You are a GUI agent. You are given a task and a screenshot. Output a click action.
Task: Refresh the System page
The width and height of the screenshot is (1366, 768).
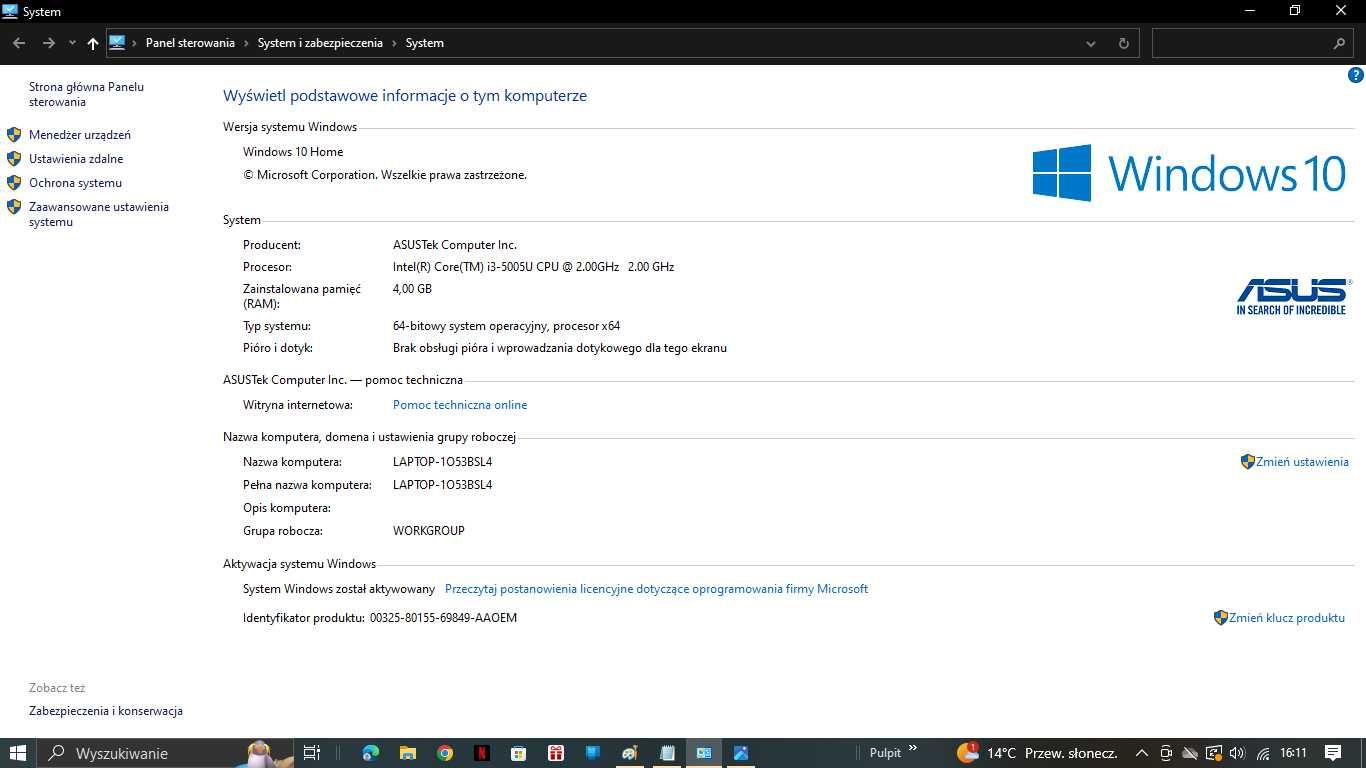[x=1123, y=43]
